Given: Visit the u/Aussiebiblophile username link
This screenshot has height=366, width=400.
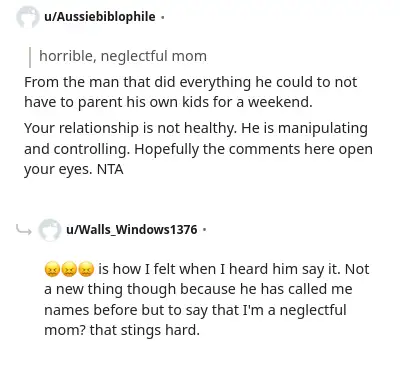Looking at the screenshot, I should click(x=100, y=17).
